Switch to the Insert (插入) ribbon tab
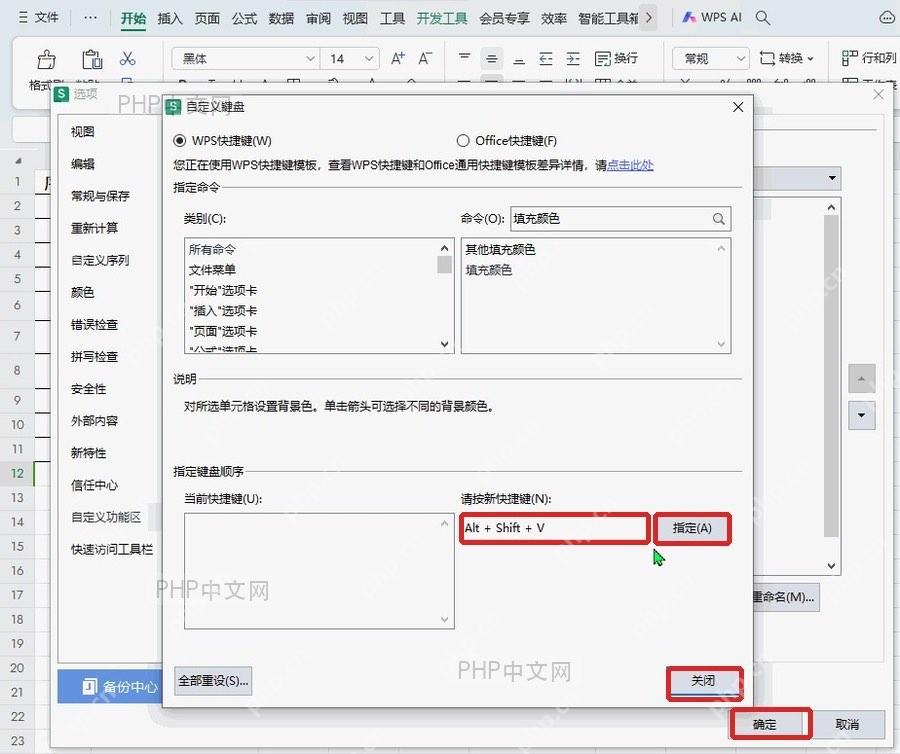Image resolution: width=900 pixels, height=754 pixels. point(170,18)
